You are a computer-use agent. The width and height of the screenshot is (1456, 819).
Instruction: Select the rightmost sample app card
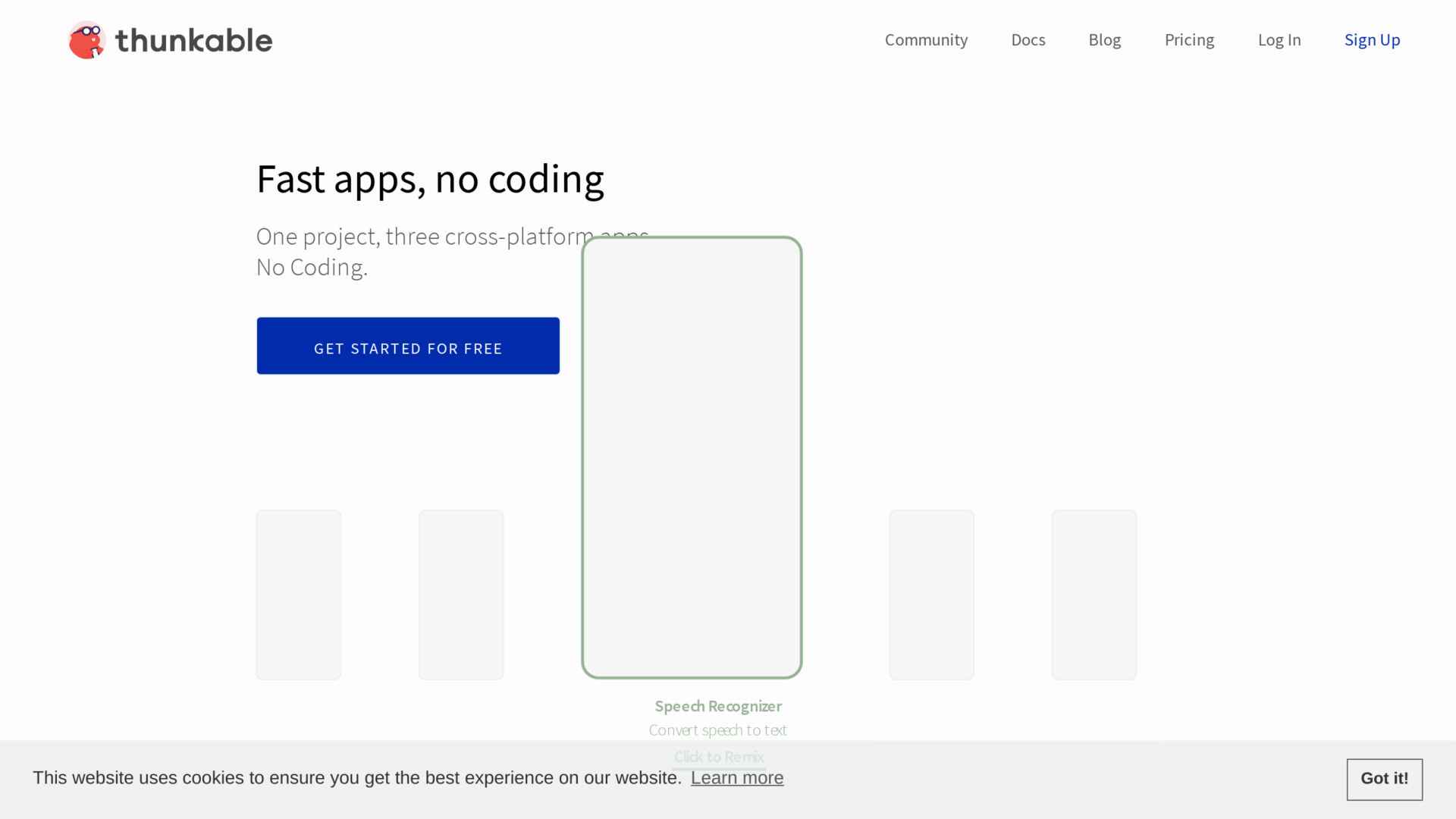coord(1094,595)
